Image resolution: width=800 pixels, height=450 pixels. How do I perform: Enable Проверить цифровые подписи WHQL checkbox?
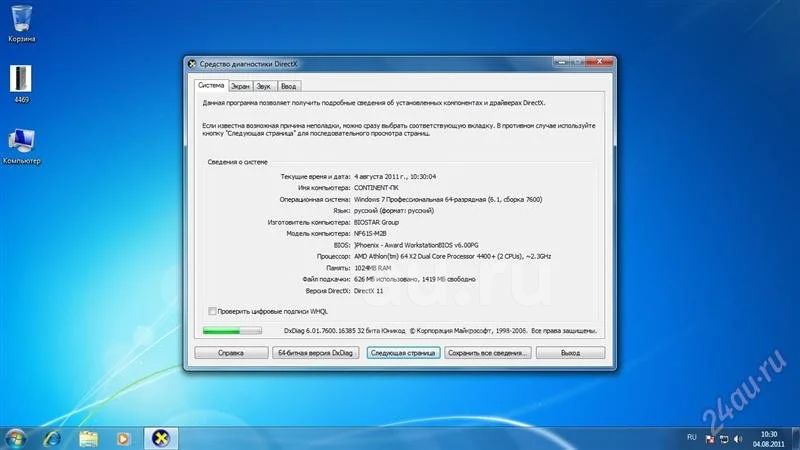[212, 311]
